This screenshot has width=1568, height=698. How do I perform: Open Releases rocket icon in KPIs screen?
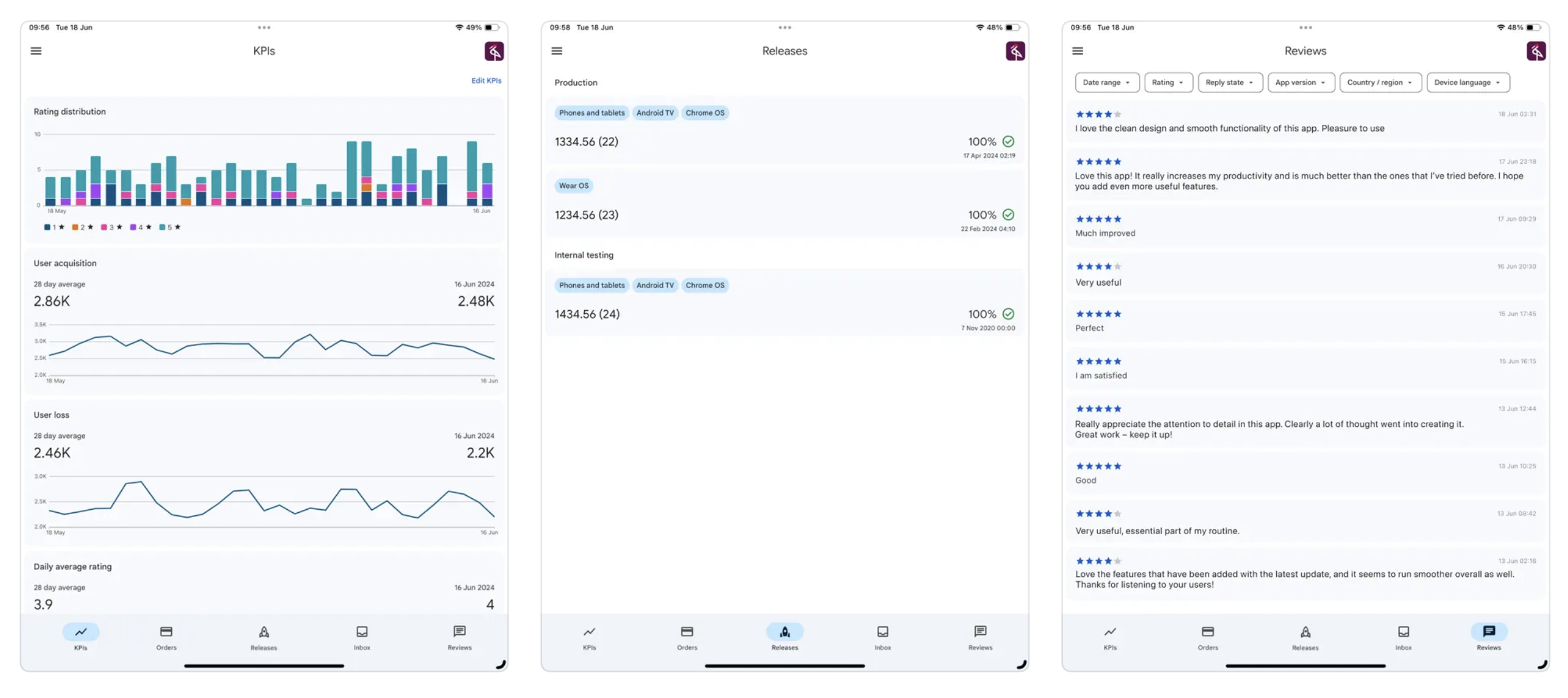click(264, 632)
